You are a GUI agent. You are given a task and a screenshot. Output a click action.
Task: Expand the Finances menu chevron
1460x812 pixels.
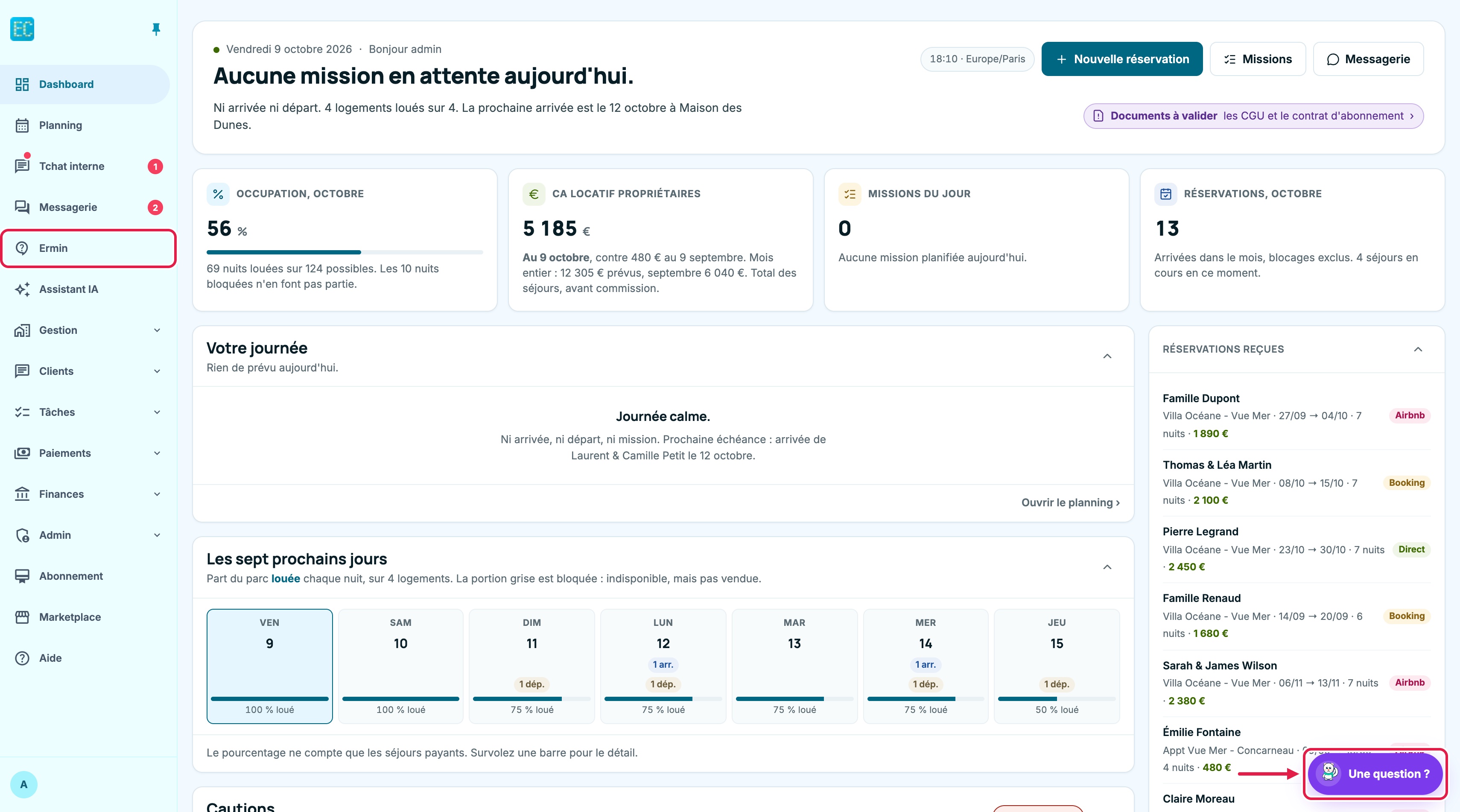[x=157, y=494]
